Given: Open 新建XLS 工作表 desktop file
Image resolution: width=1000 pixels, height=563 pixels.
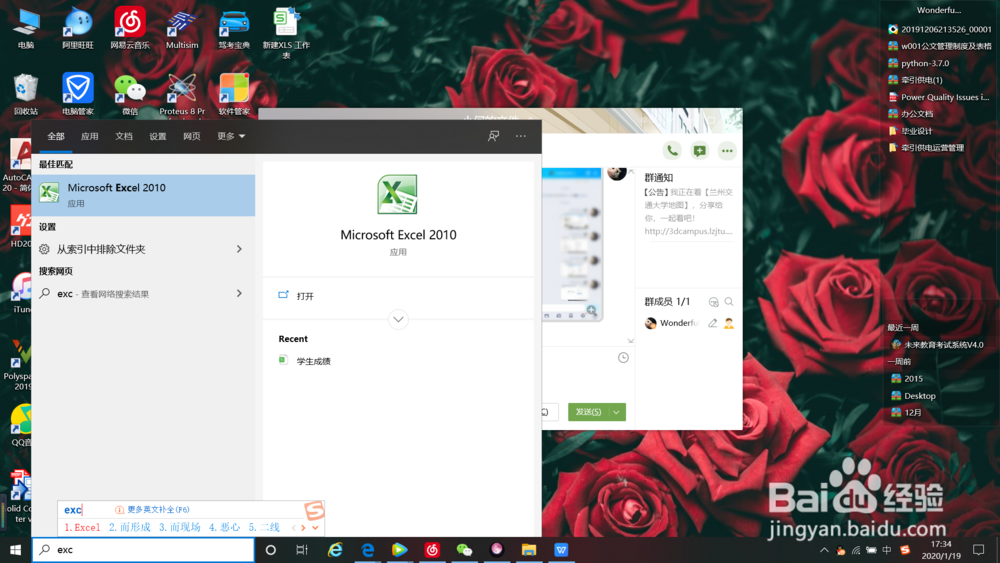Looking at the screenshot, I should click(286, 33).
